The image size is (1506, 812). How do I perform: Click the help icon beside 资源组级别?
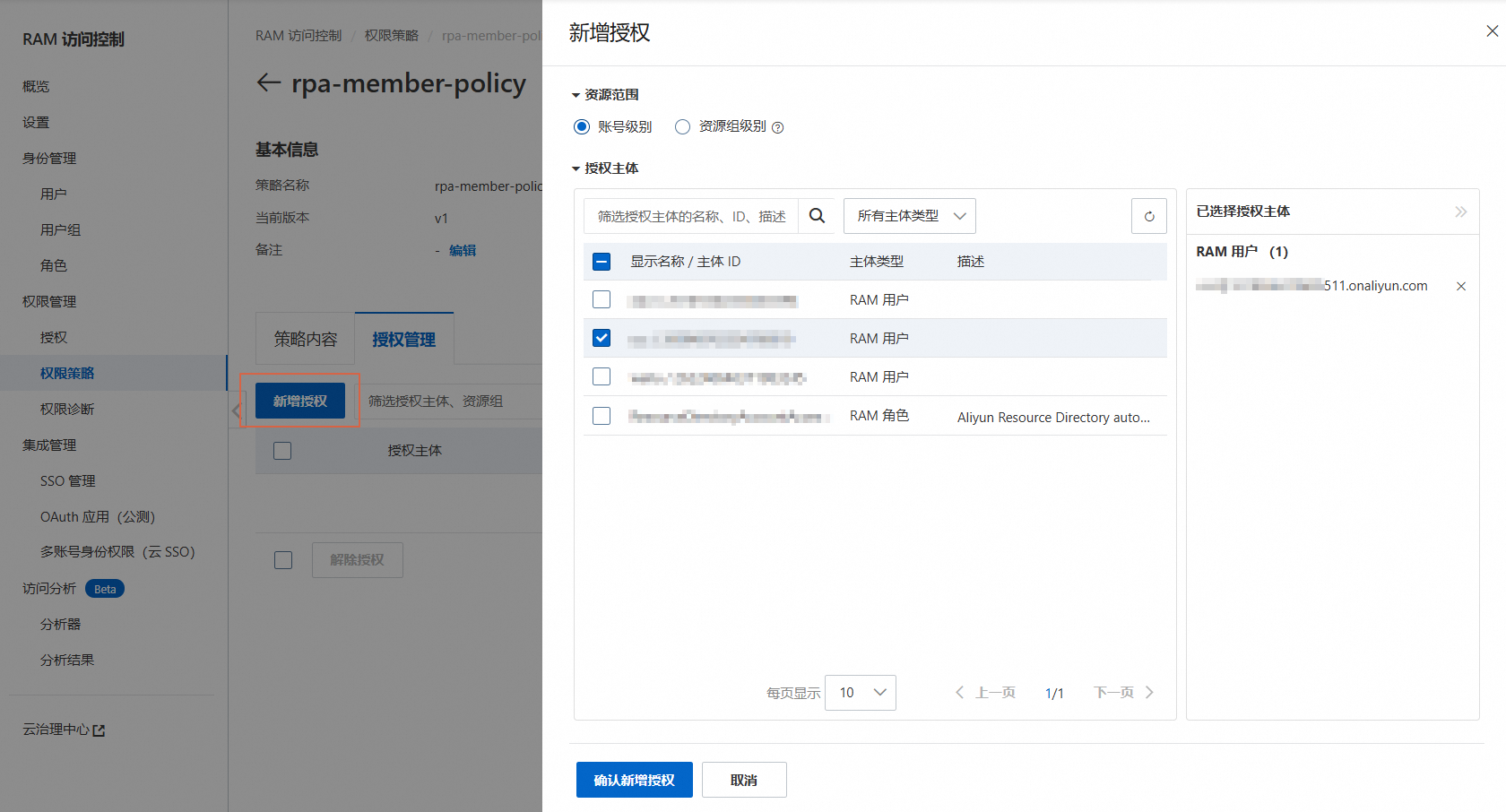[x=778, y=127]
